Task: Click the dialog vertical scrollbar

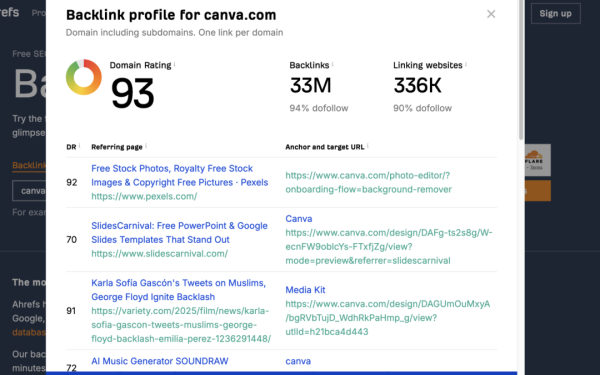Action: pyautogui.click(x=521, y=69)
